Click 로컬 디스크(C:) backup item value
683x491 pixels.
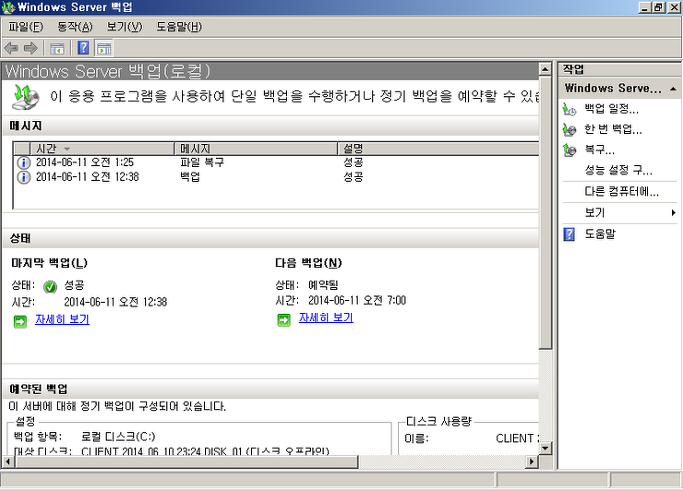click(118, 437)
